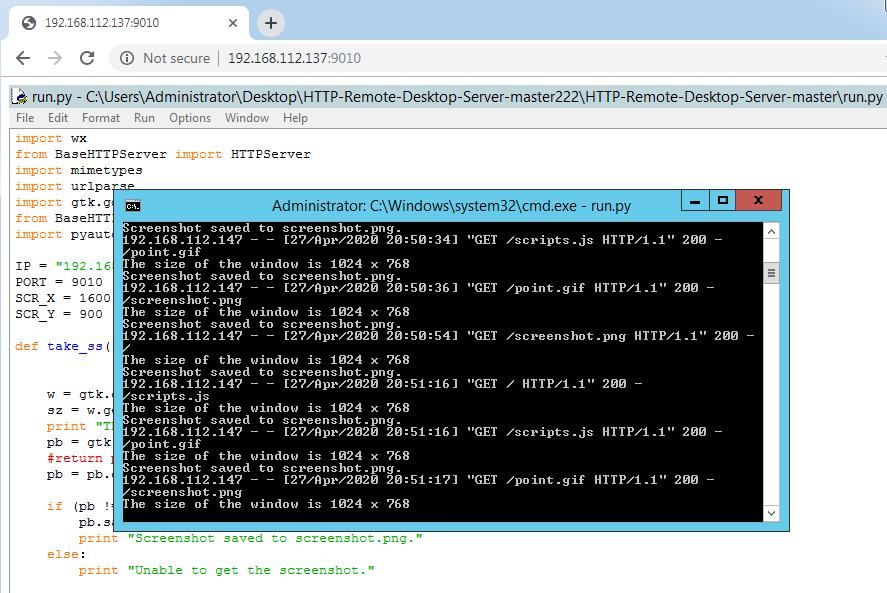This screenshot has height=593, width=887.
Task: Click the 'import wx' code line
Action: [x=51, y=138]
